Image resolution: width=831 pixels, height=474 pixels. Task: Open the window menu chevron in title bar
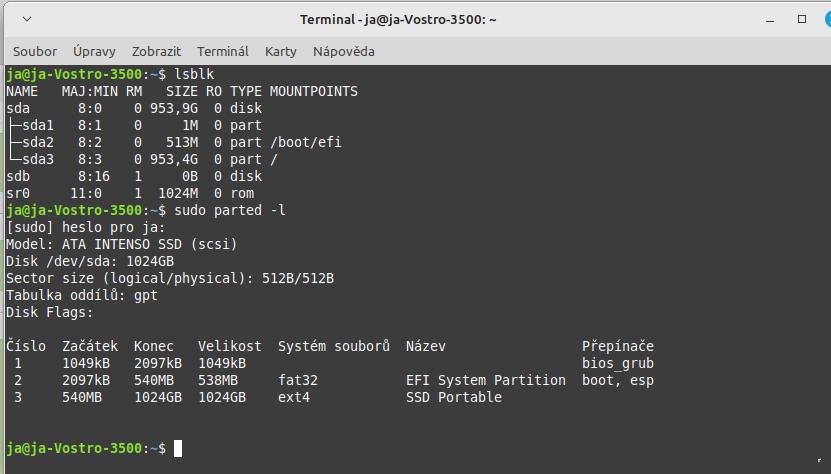coord(25,19)
